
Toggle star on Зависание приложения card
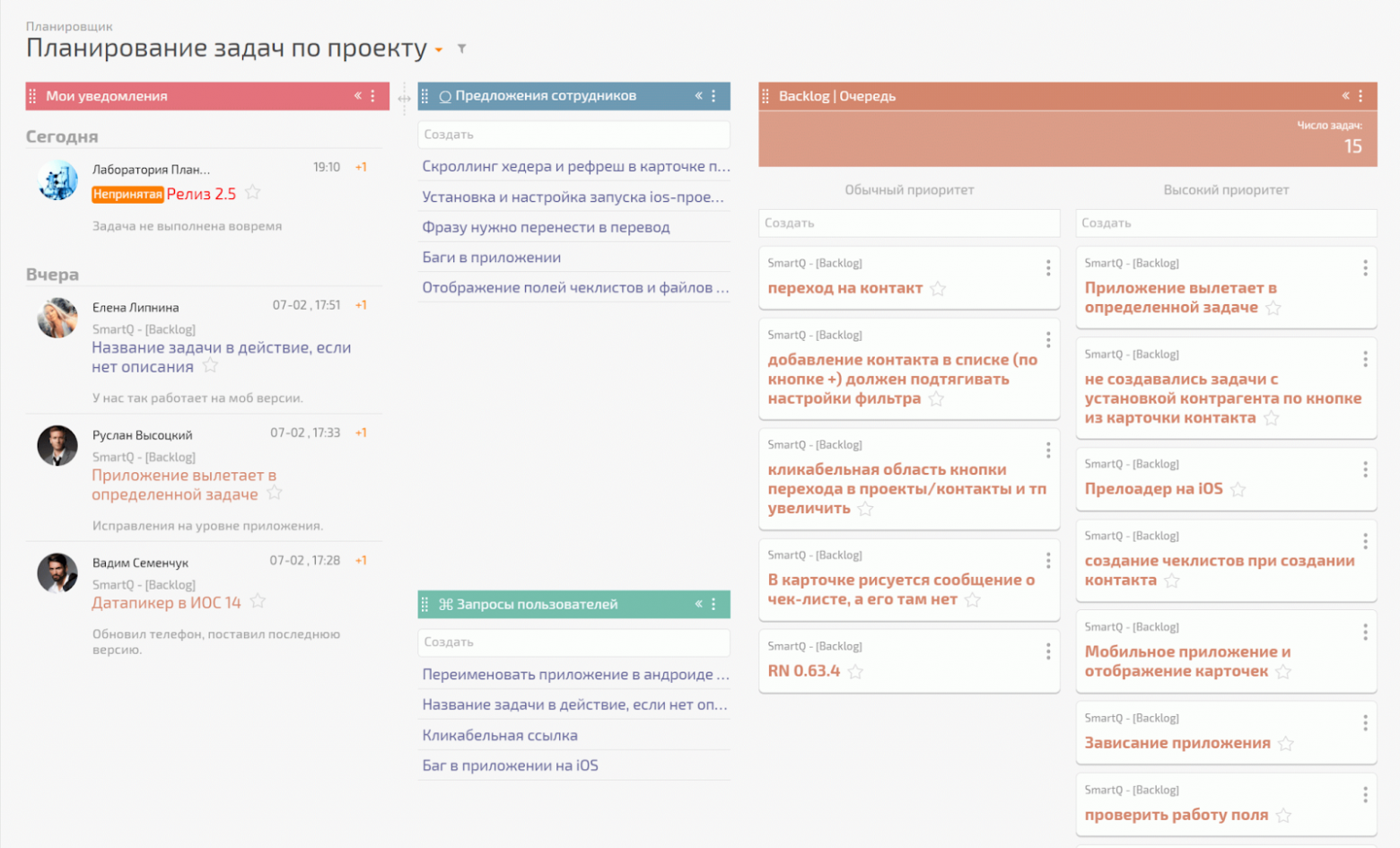coord(1286,743)
